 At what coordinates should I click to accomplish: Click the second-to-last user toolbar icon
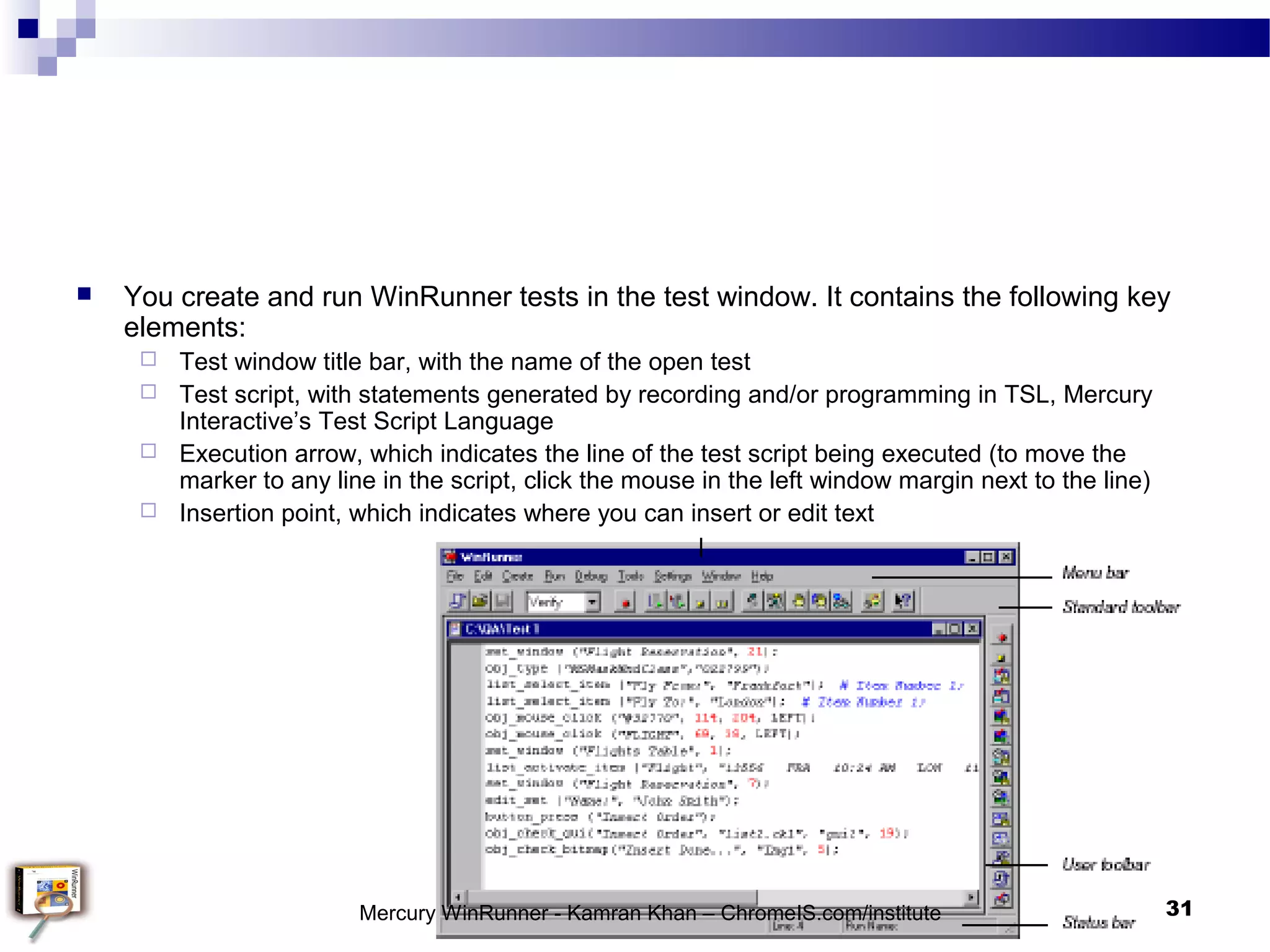point(1001,878)
